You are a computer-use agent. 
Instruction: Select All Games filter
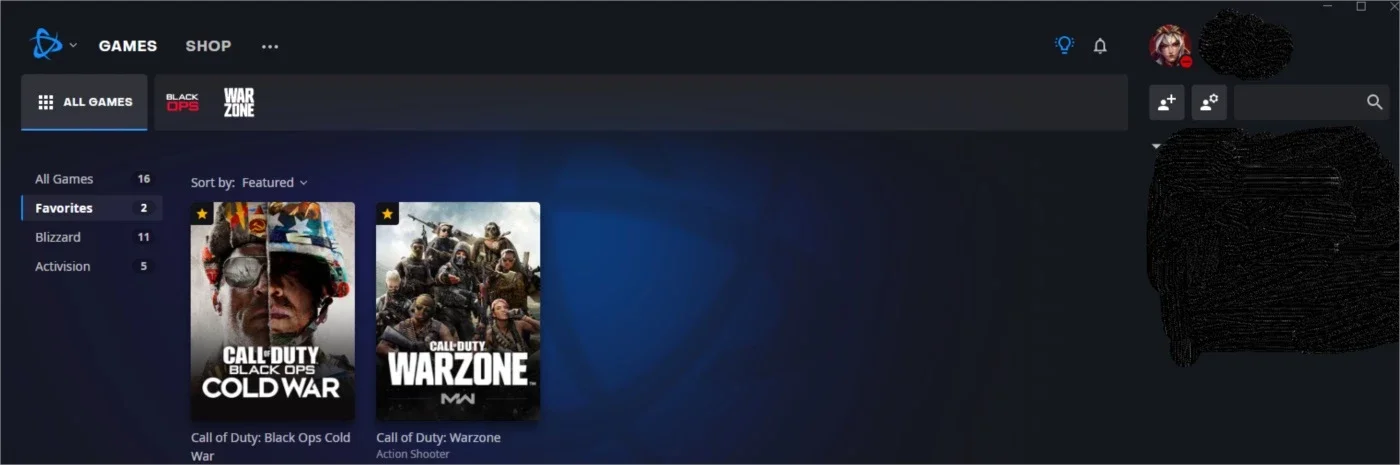pos(91,179)
